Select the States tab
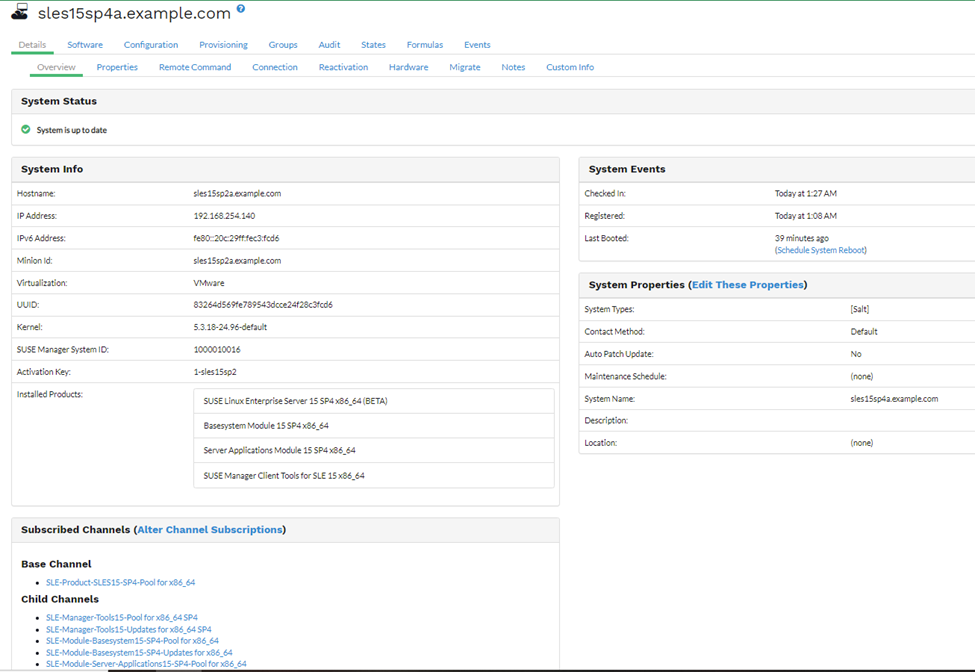The width and height of the screenshot is (975, 672). point(373,45)
